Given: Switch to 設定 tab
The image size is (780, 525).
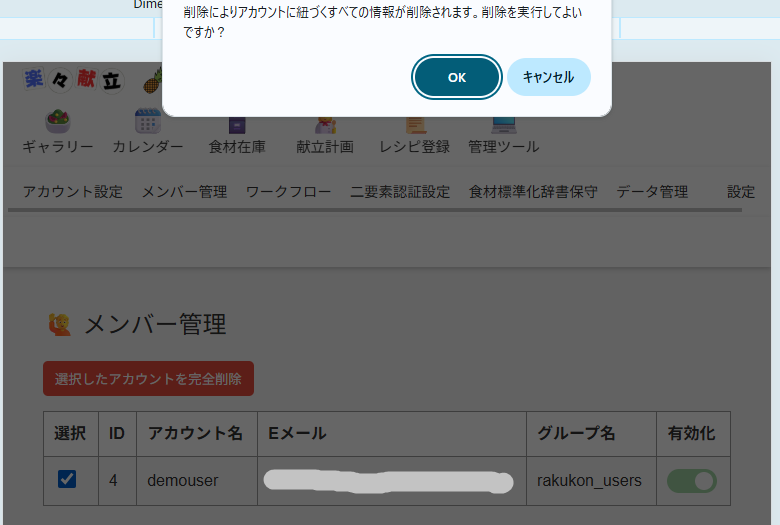Looking at the screenshot, I should (741, 192).
